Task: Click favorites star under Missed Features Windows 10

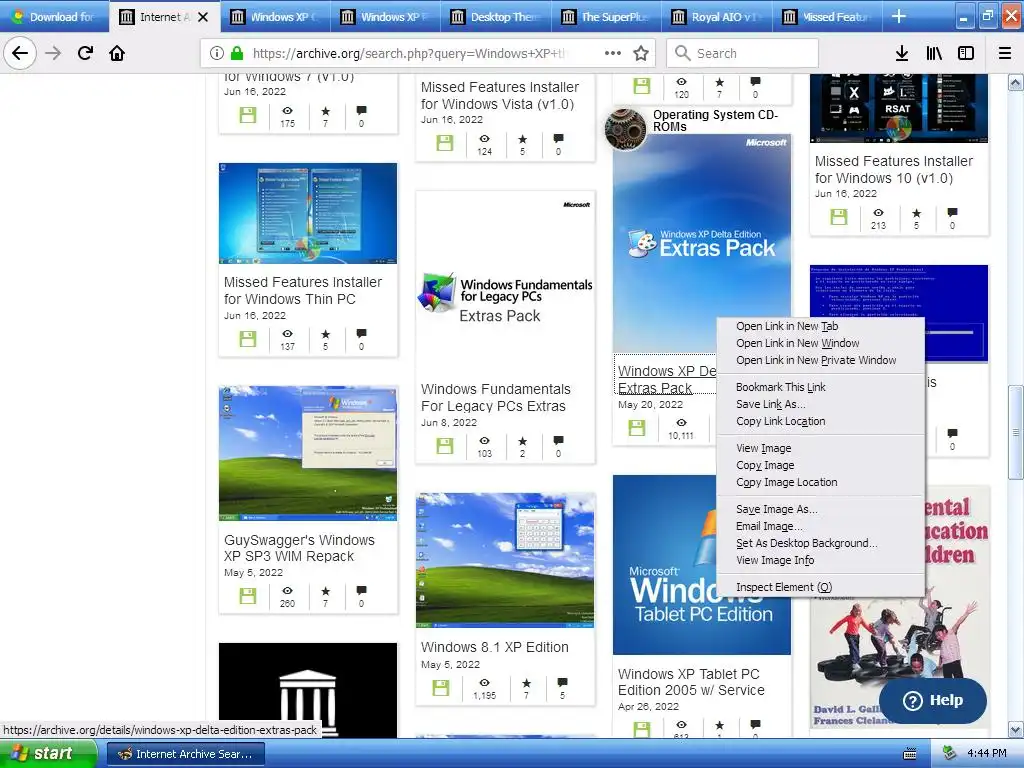Action: [916, 212]
